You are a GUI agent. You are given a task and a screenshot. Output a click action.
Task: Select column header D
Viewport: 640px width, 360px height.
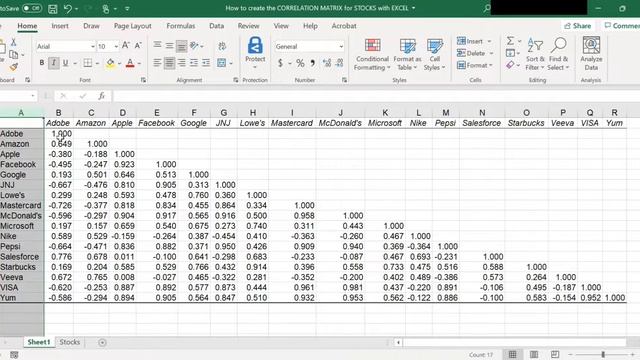122,113
